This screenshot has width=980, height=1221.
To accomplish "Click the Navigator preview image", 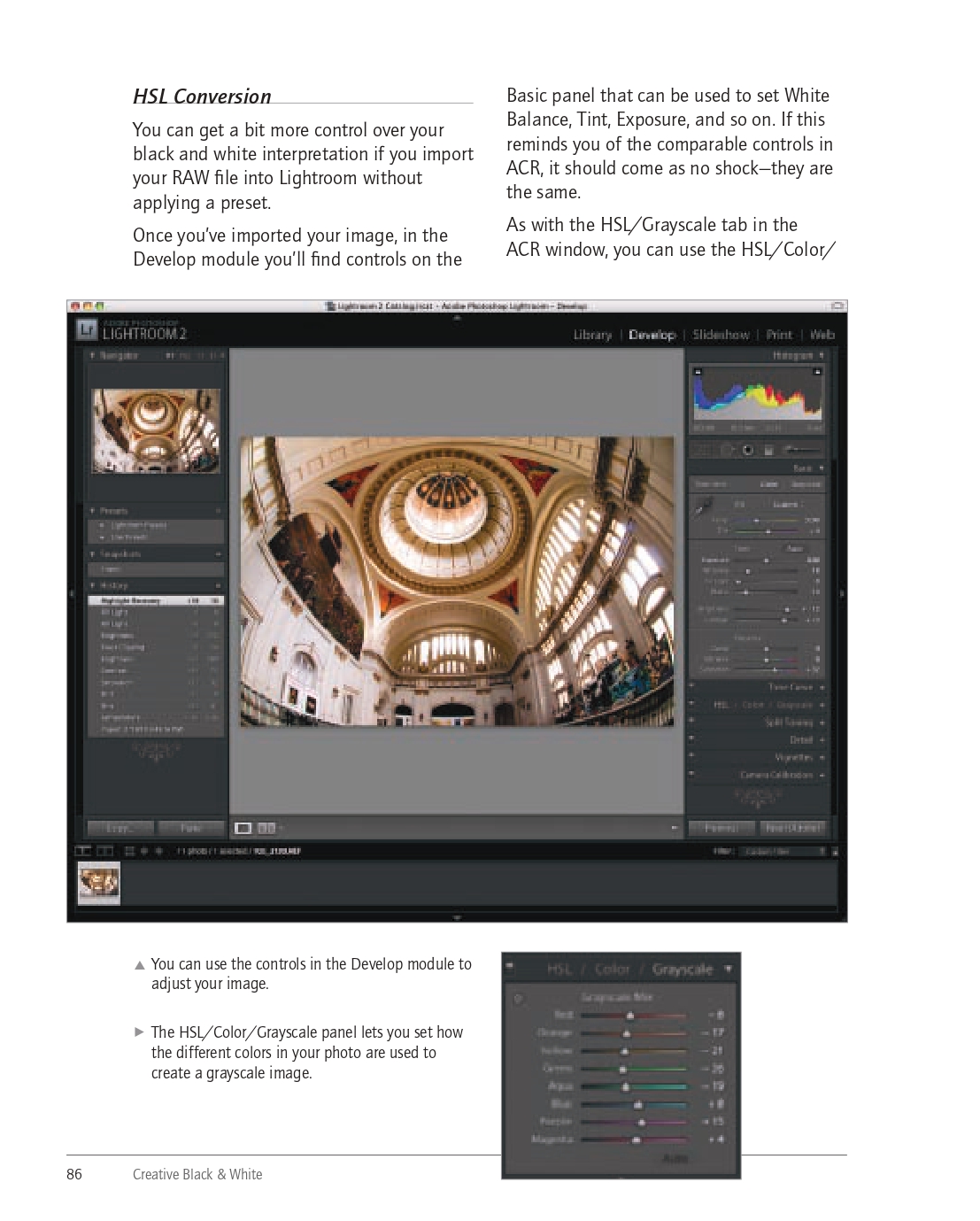I will click(156, 430).
